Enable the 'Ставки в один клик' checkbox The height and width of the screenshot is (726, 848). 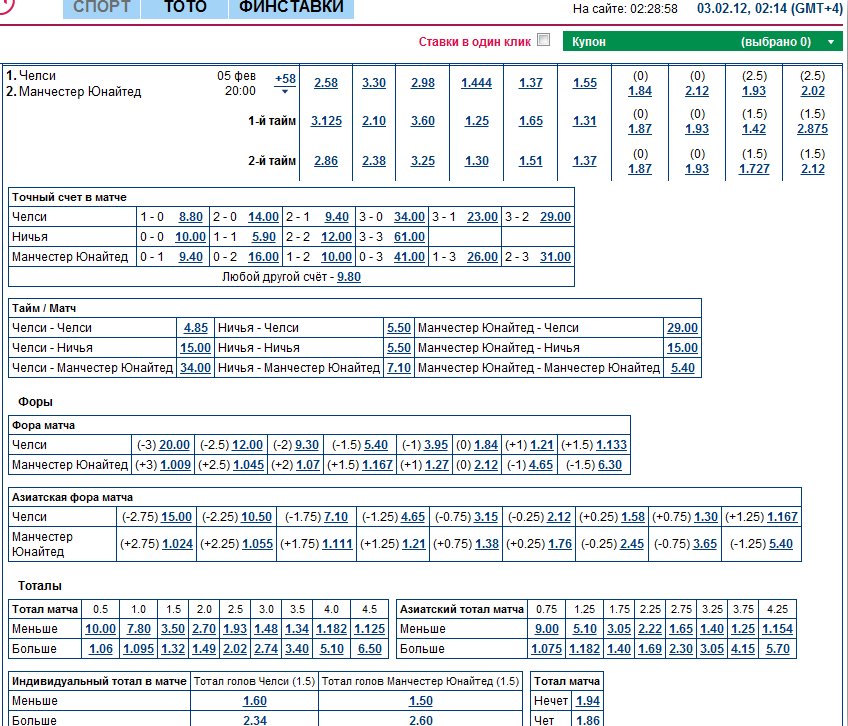click(x=544, y=40)
